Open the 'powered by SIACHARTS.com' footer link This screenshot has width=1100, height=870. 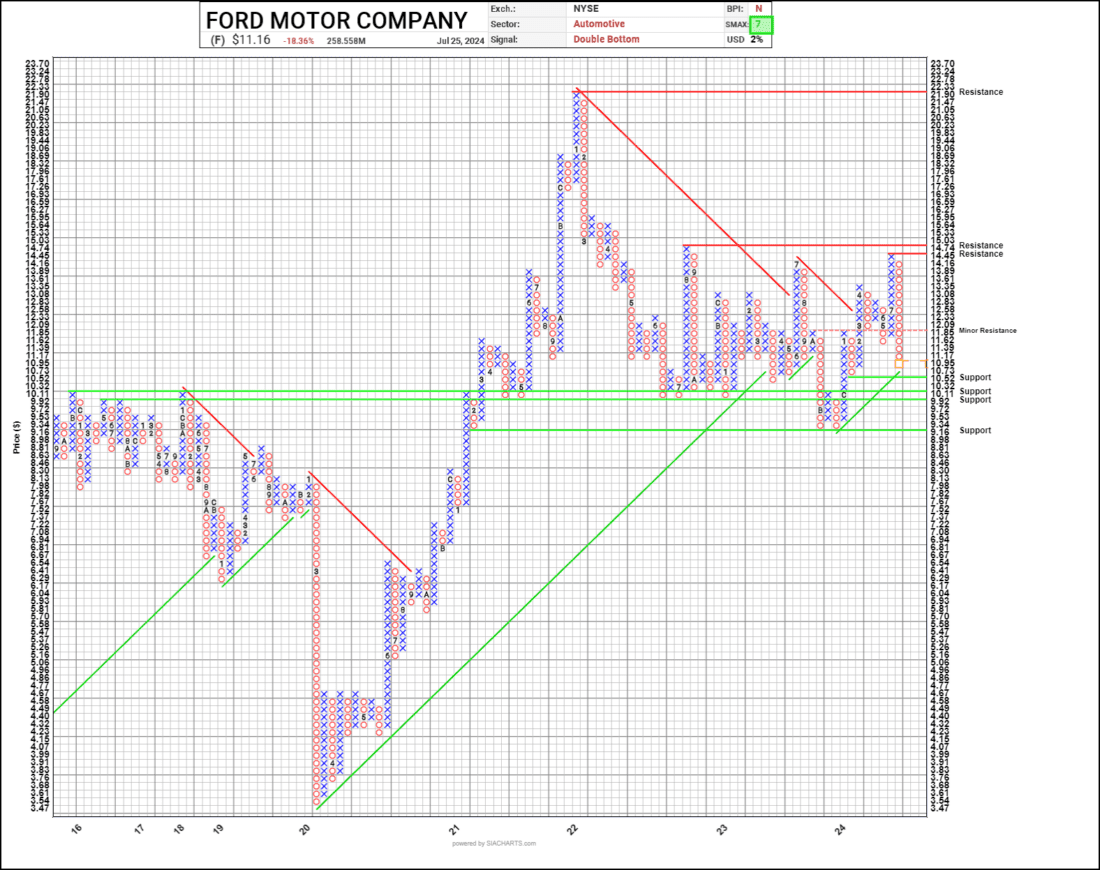coord(494,843)
